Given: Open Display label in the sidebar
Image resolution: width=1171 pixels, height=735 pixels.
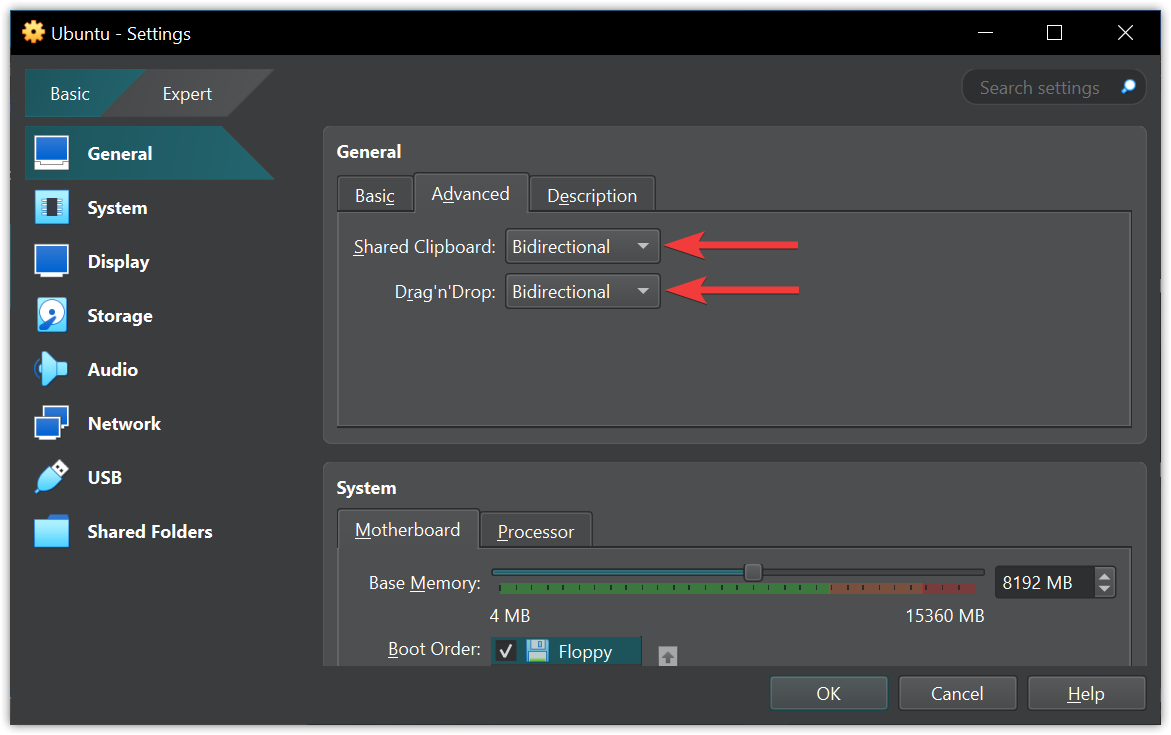Looking at the screenshot, I should click(x=119, y=261).
